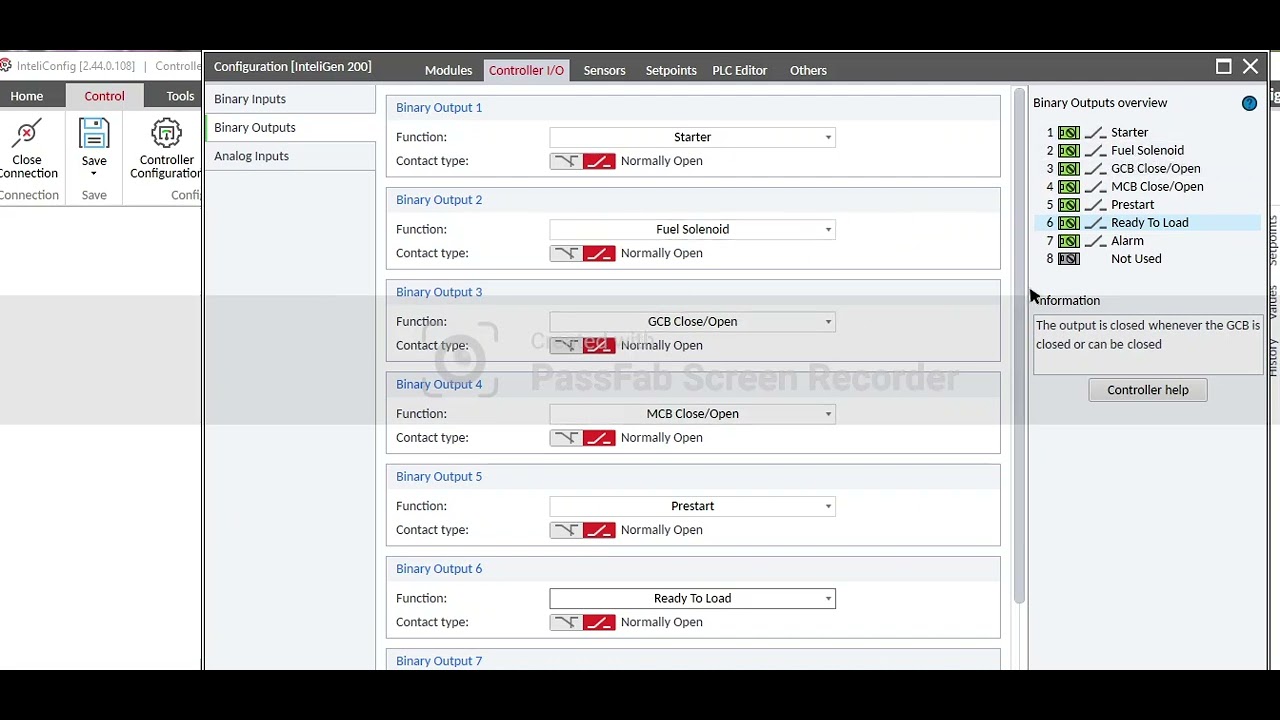
Task: Select GCB Close/Open row in overview
Action: (x=1149, y=168)
